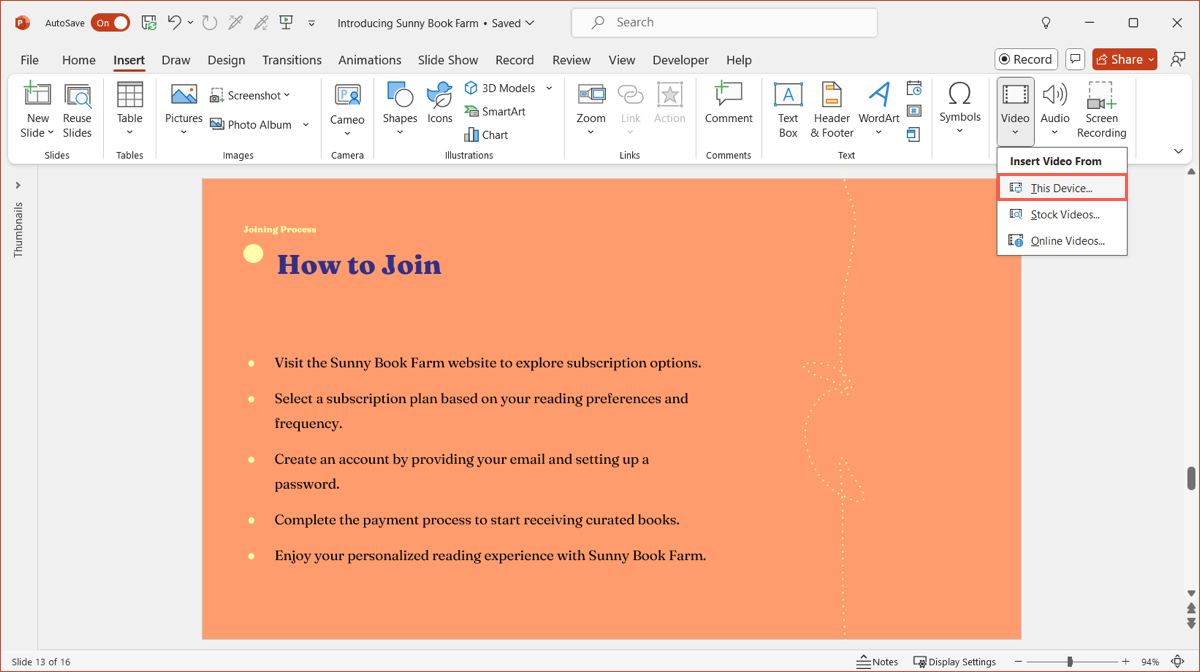Click the zoom in plus button
The height and width of the screenshot is (672, 1200).
pyautogui.click(x=1126, y=662)
